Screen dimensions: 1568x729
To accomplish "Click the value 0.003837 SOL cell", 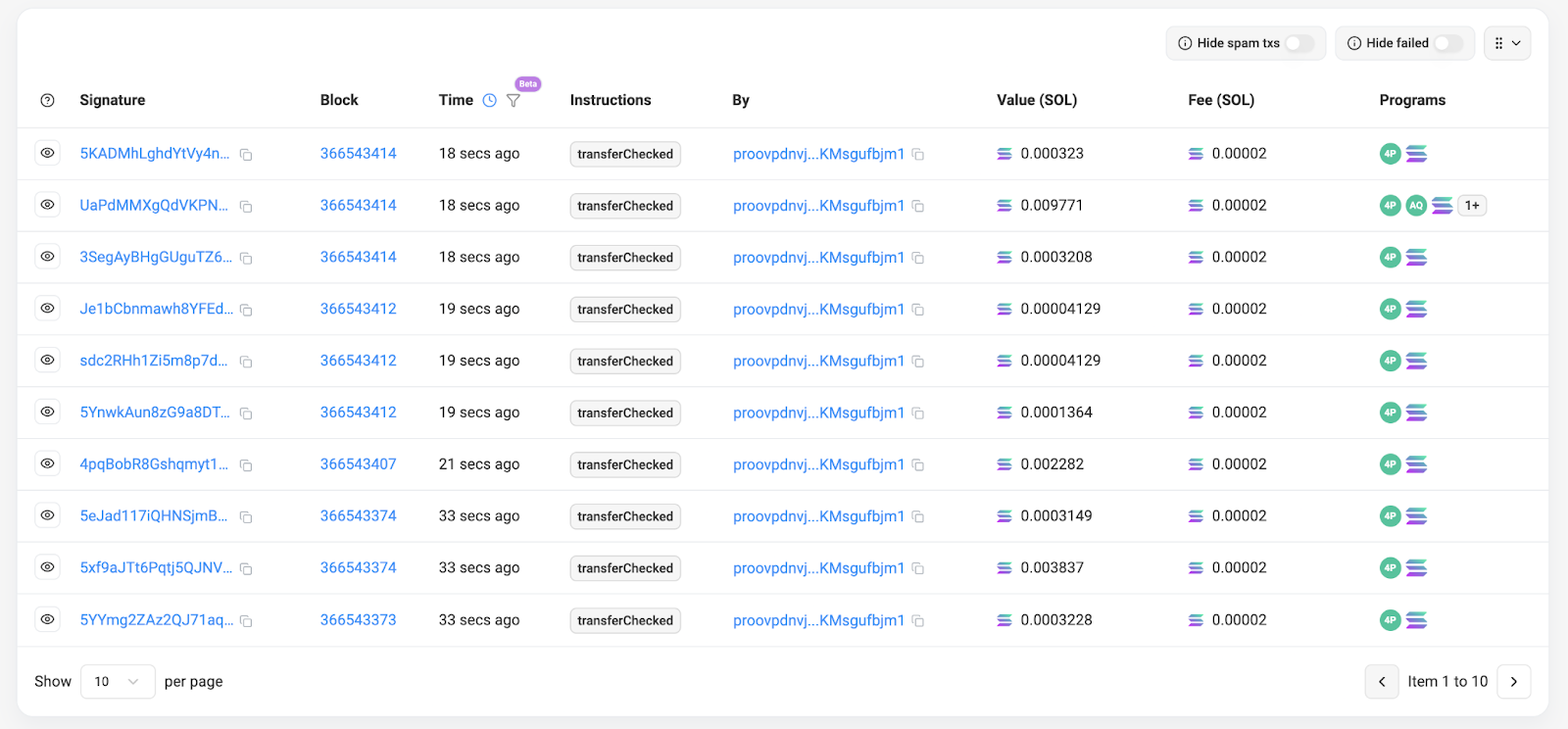I will [x=1052, y=567].
